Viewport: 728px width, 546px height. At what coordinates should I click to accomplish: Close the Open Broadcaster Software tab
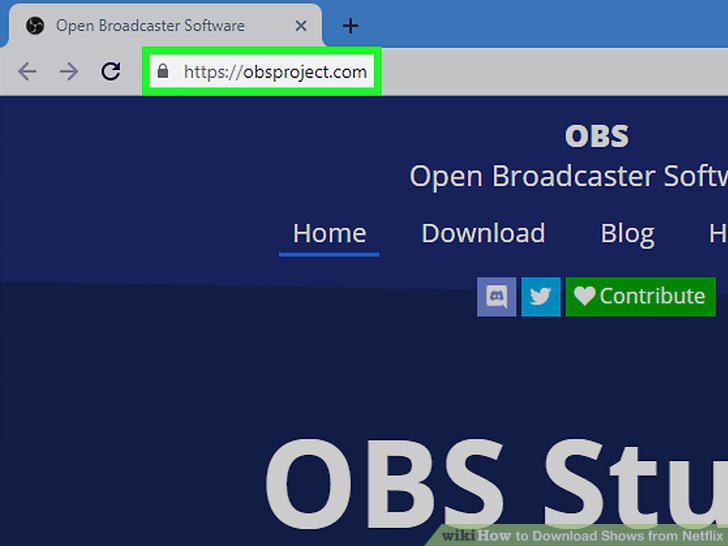click(x=301, y=26)
